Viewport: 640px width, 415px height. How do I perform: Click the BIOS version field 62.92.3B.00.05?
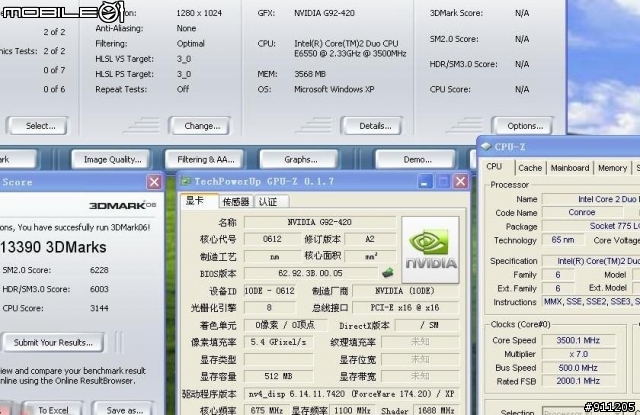(310, 273)
